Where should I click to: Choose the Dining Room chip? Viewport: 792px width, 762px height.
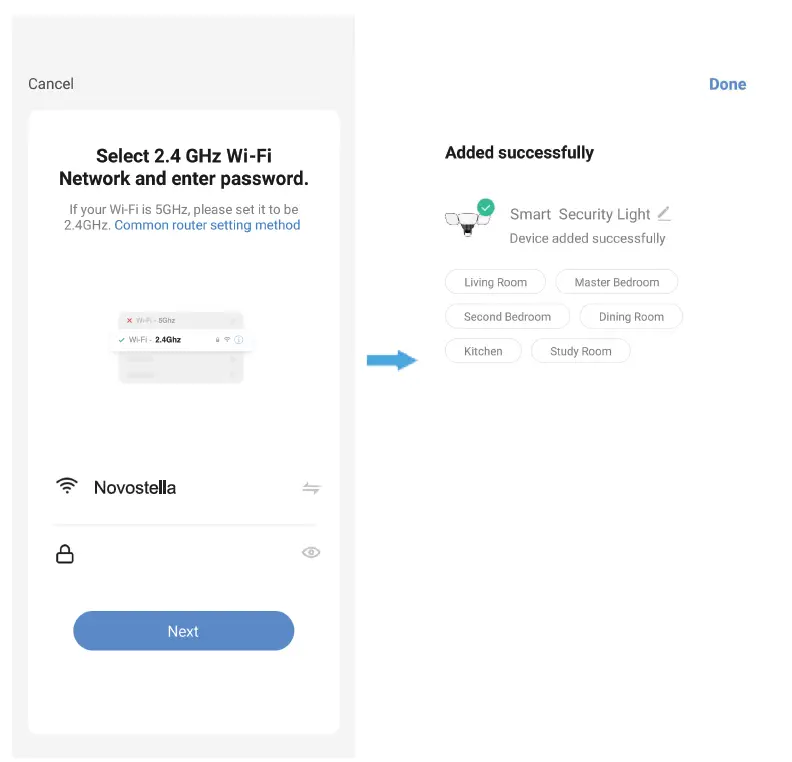[631, 317]
